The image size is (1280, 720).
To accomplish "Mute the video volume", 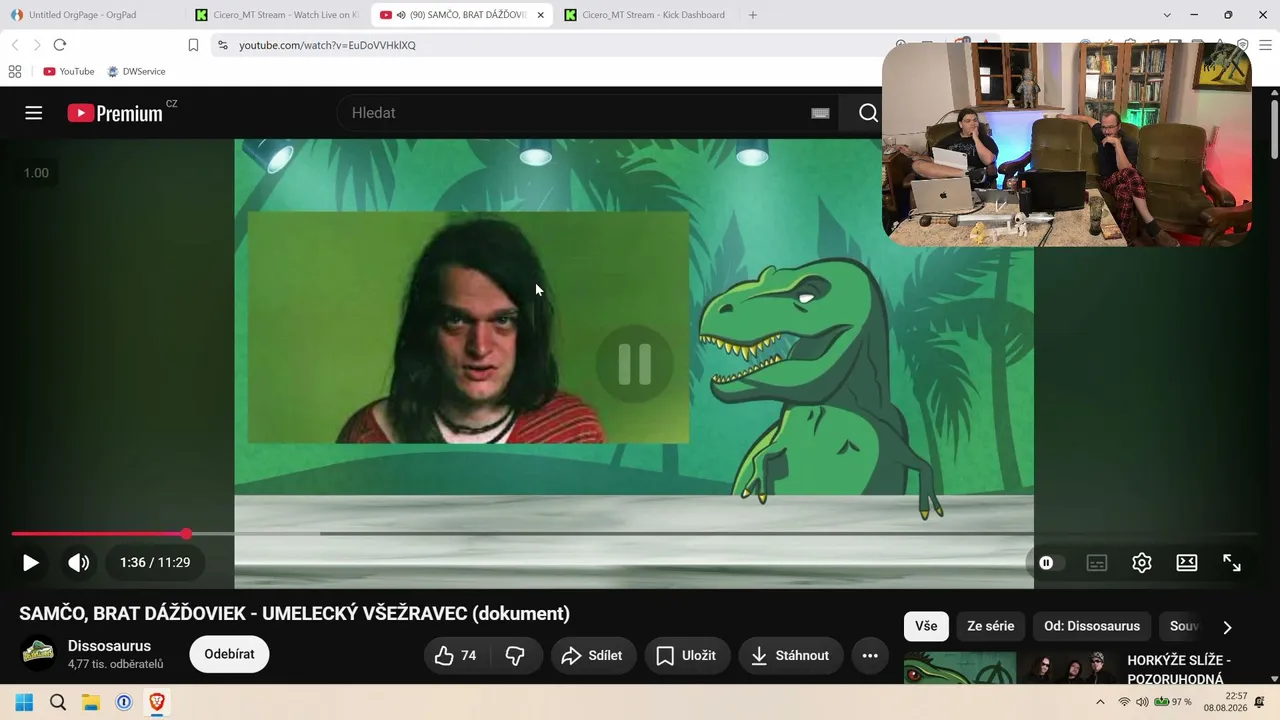I will [79, 563].
